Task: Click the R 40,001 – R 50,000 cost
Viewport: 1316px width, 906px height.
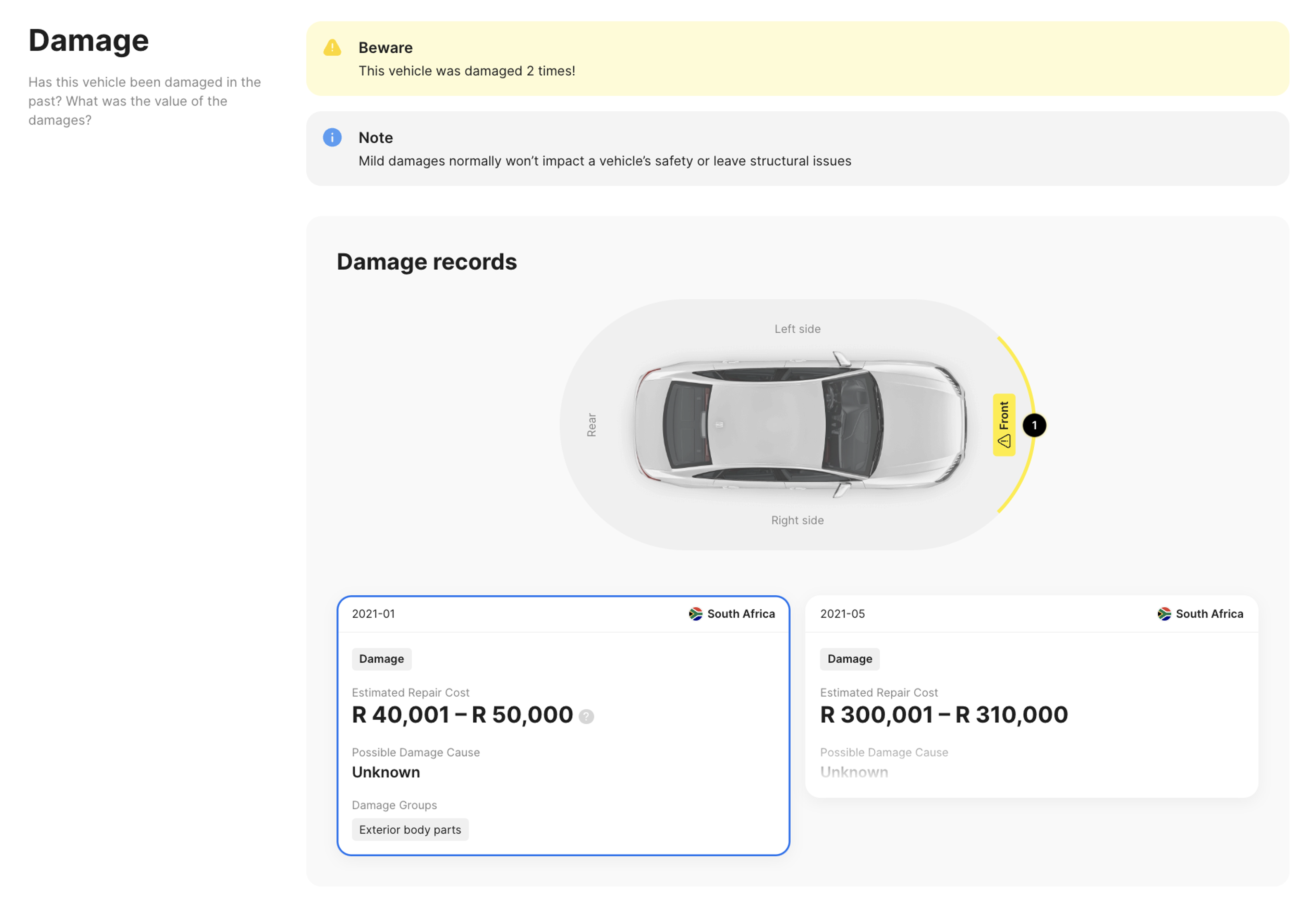Action: tap(462, 714)
